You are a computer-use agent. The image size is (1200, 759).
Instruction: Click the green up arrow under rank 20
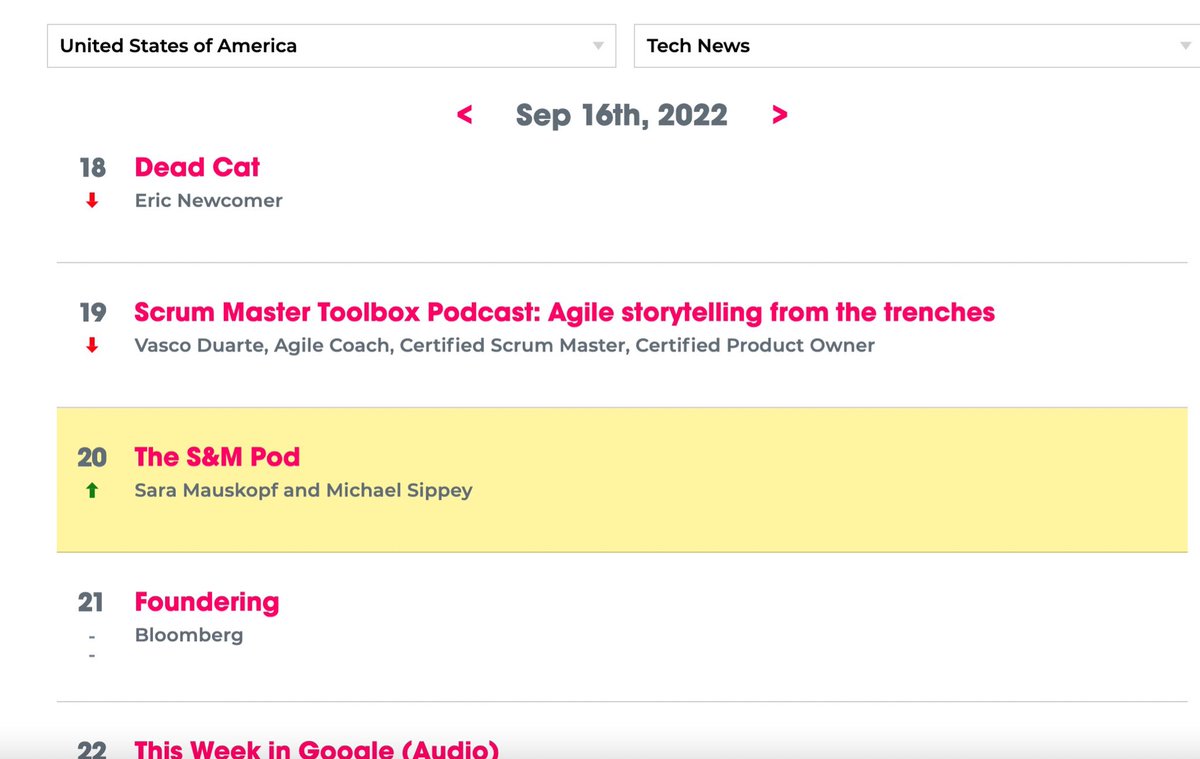[x=92, y=491]
